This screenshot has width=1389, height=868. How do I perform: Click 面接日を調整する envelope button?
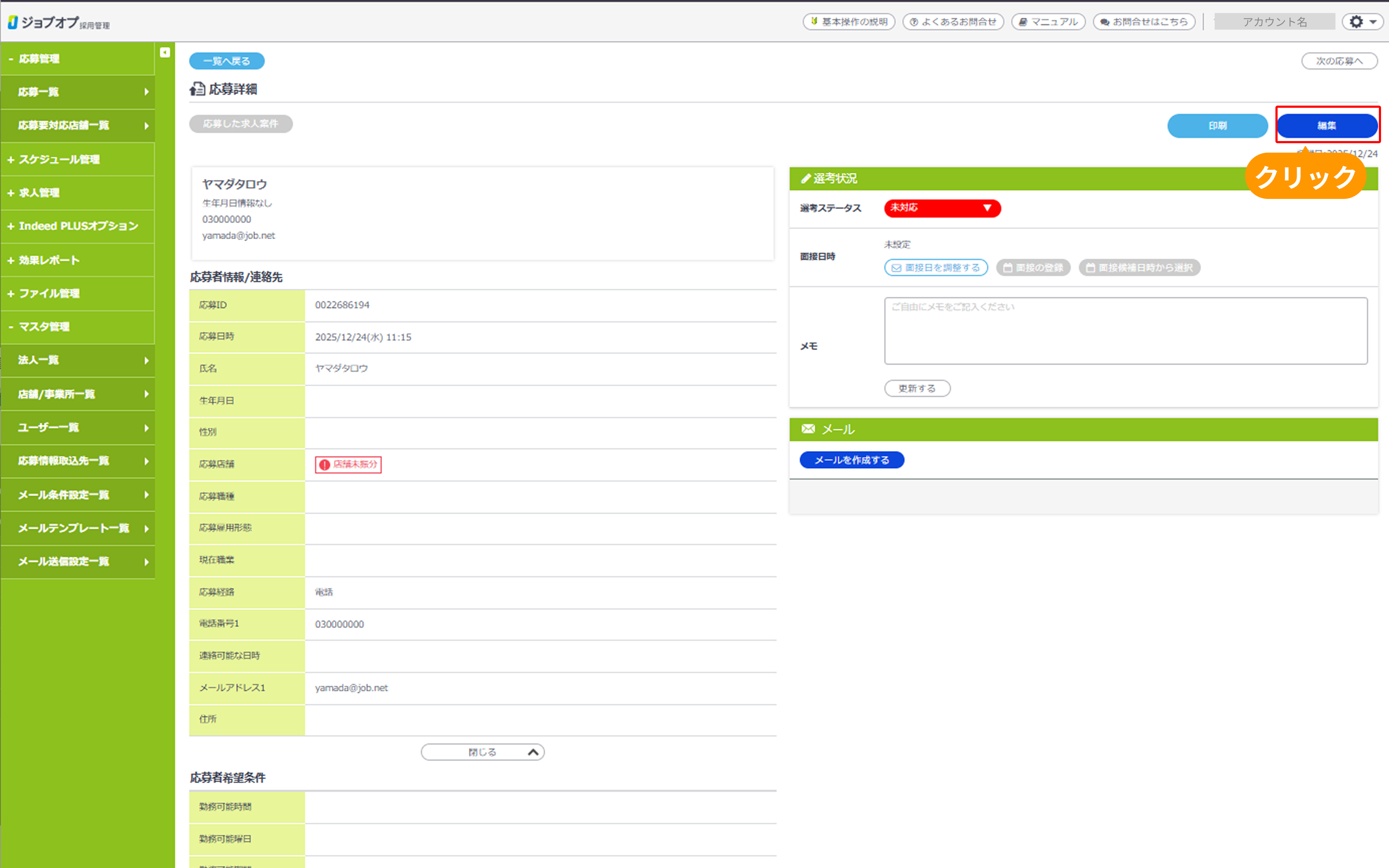tap(935, 268)
